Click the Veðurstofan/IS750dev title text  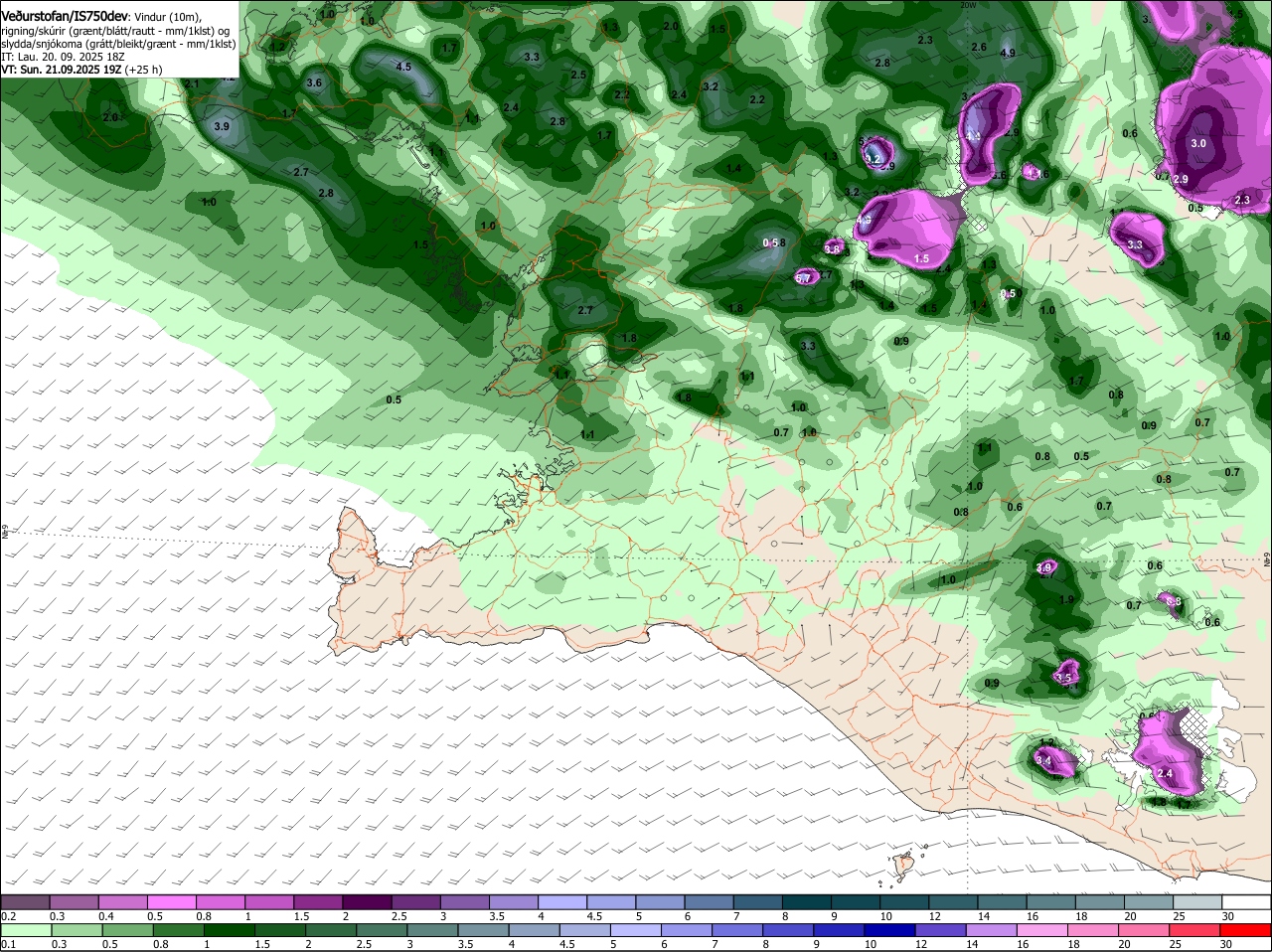[66, 16]
